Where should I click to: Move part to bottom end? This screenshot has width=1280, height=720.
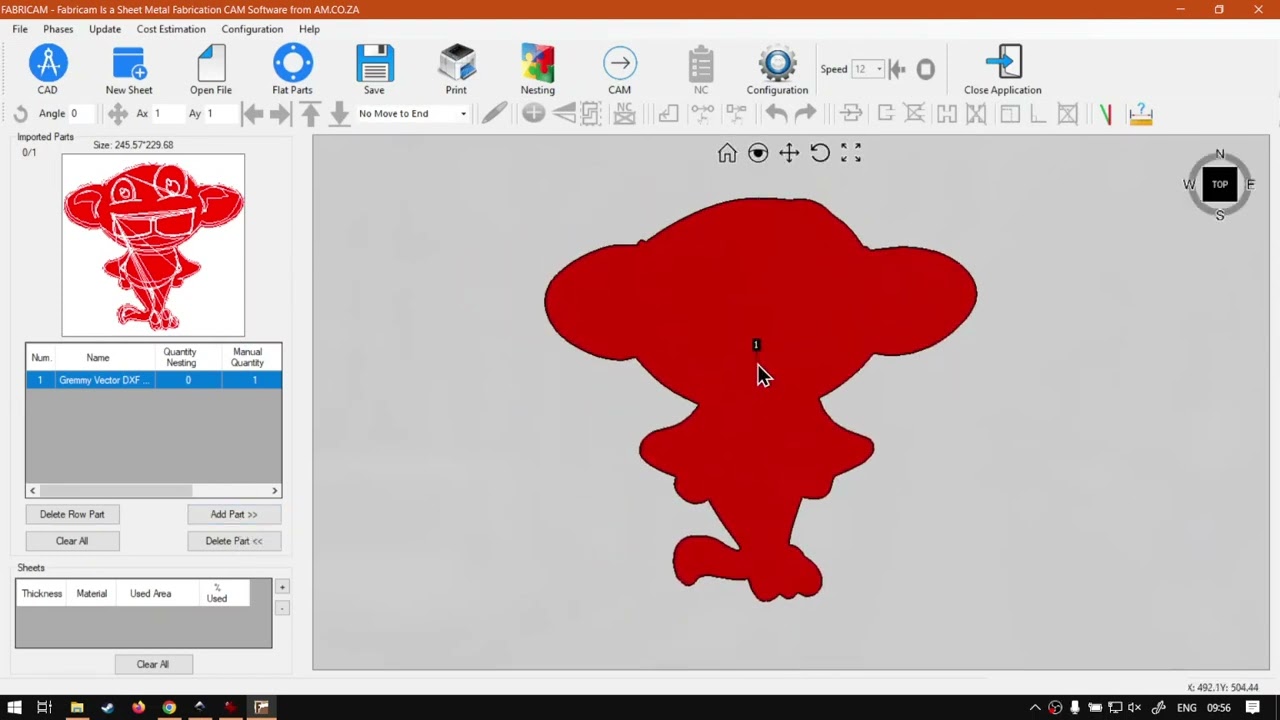[339, 114]
